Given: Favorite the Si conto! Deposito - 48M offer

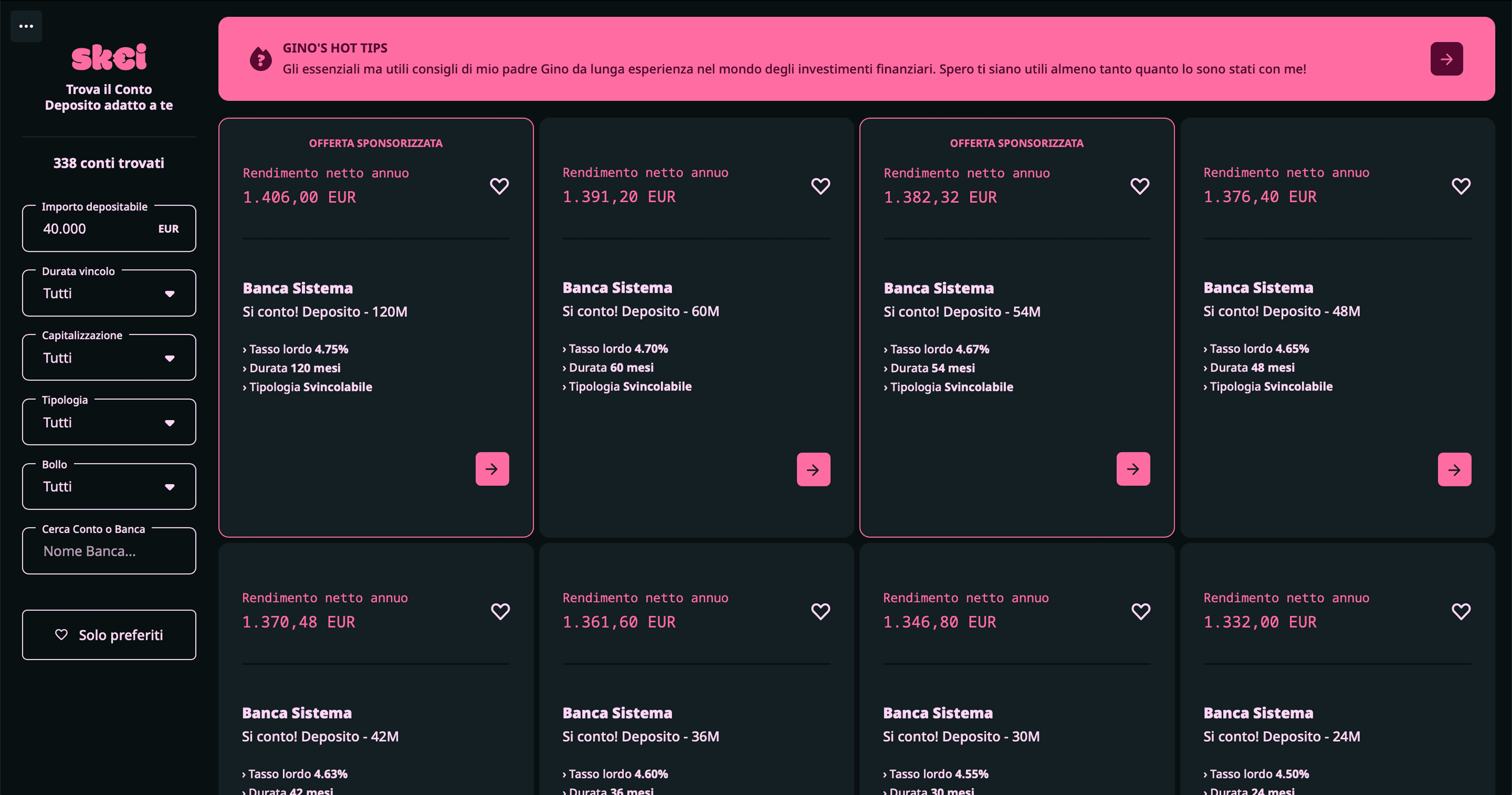Looking at the screenshot, I should 1461,186.
